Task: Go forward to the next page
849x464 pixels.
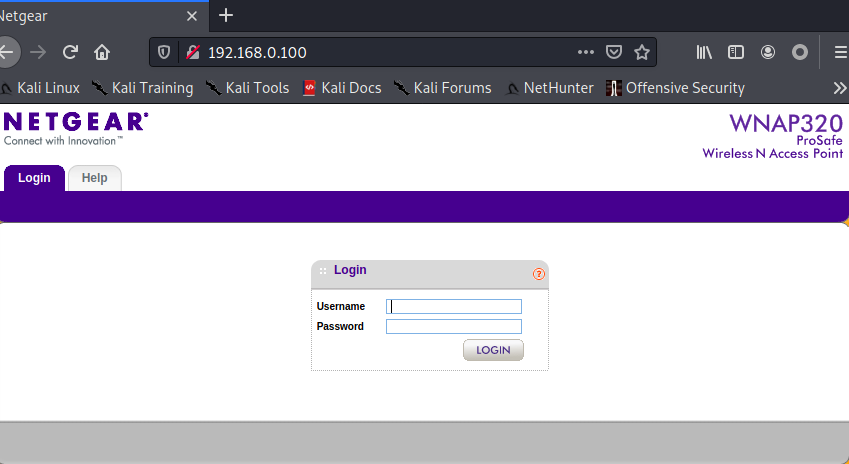Action: click(x=38, y=53)
